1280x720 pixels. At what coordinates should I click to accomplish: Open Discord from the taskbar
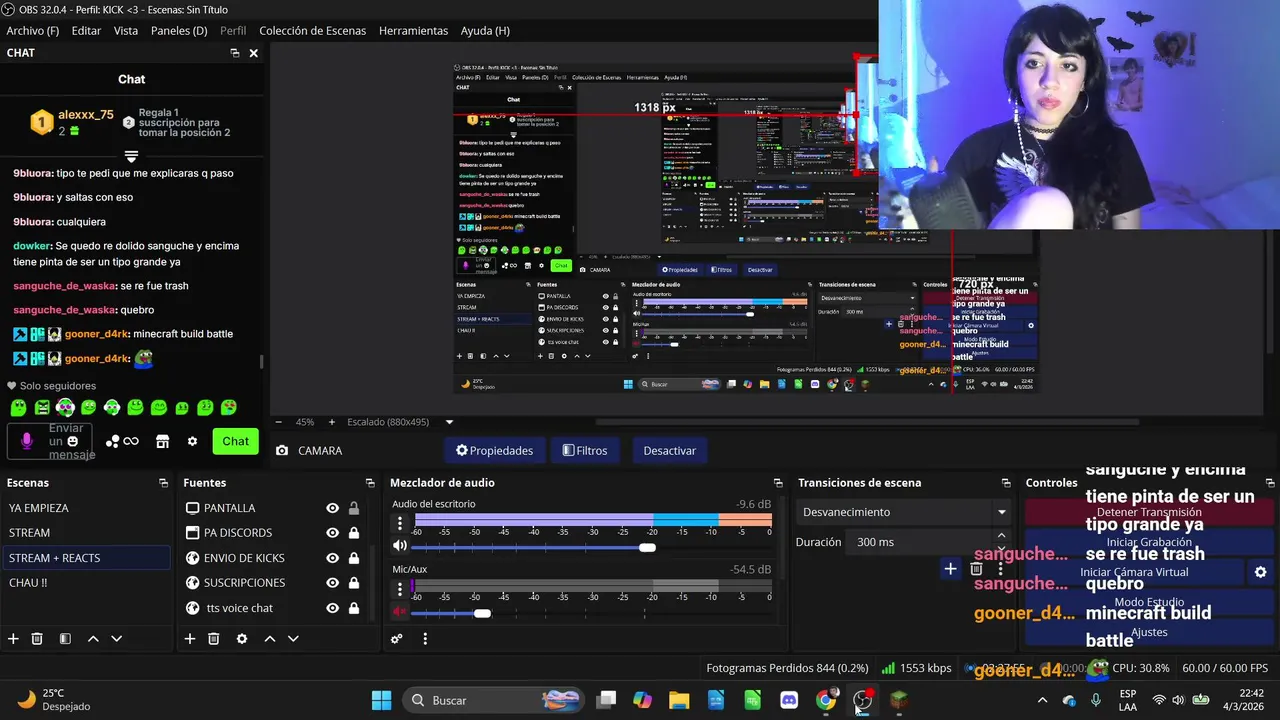(x=789, y=700)
